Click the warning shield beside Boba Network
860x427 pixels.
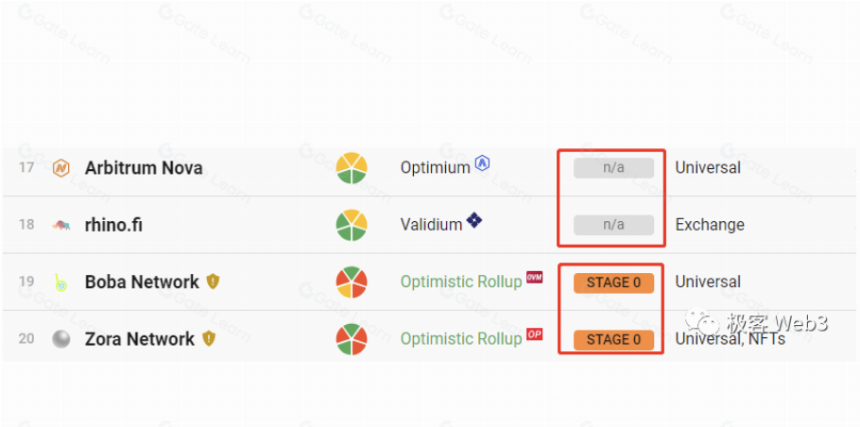coord(213,282)
